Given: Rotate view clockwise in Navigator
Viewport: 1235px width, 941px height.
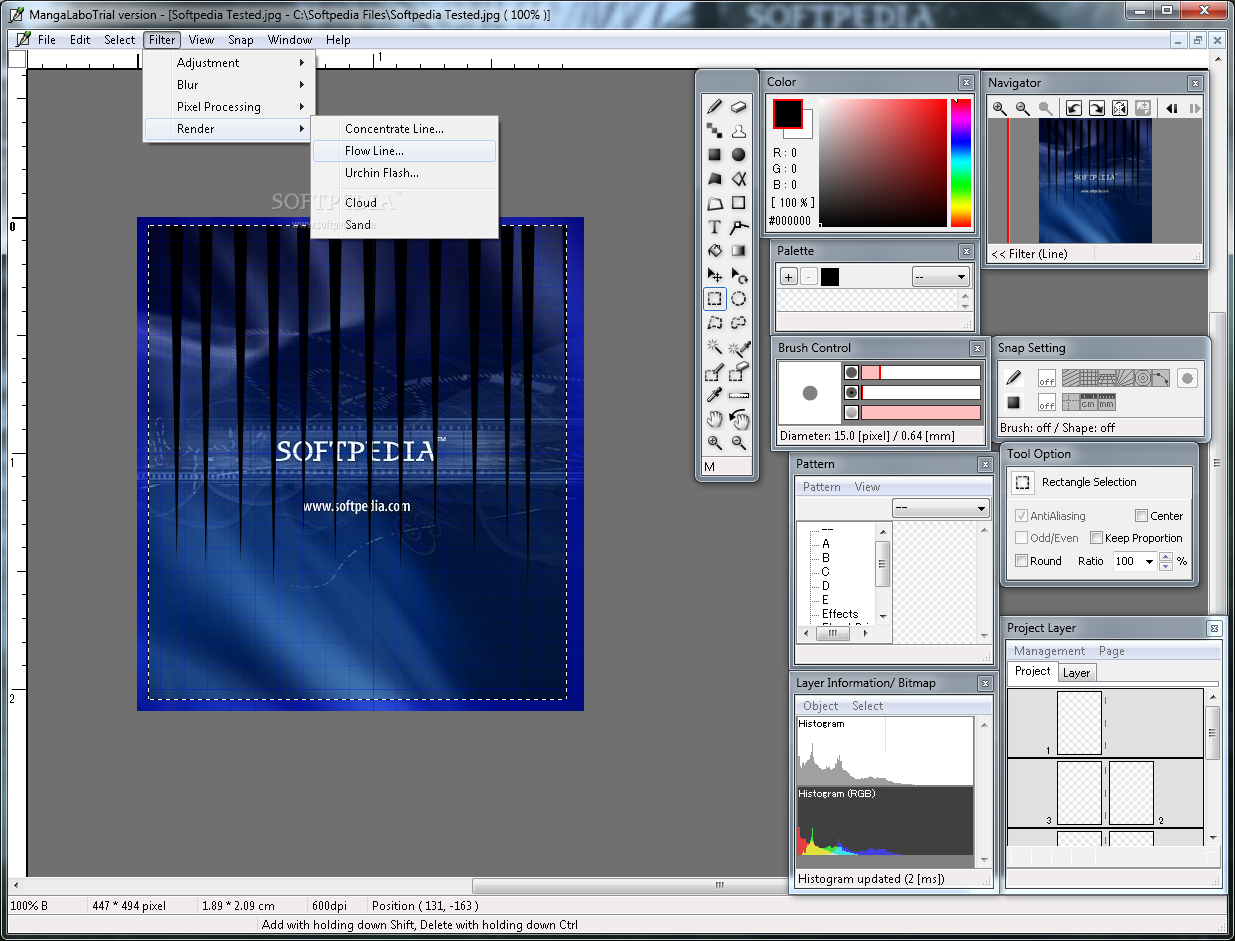Looking at the screenshot, I should tap(1097, 108).
